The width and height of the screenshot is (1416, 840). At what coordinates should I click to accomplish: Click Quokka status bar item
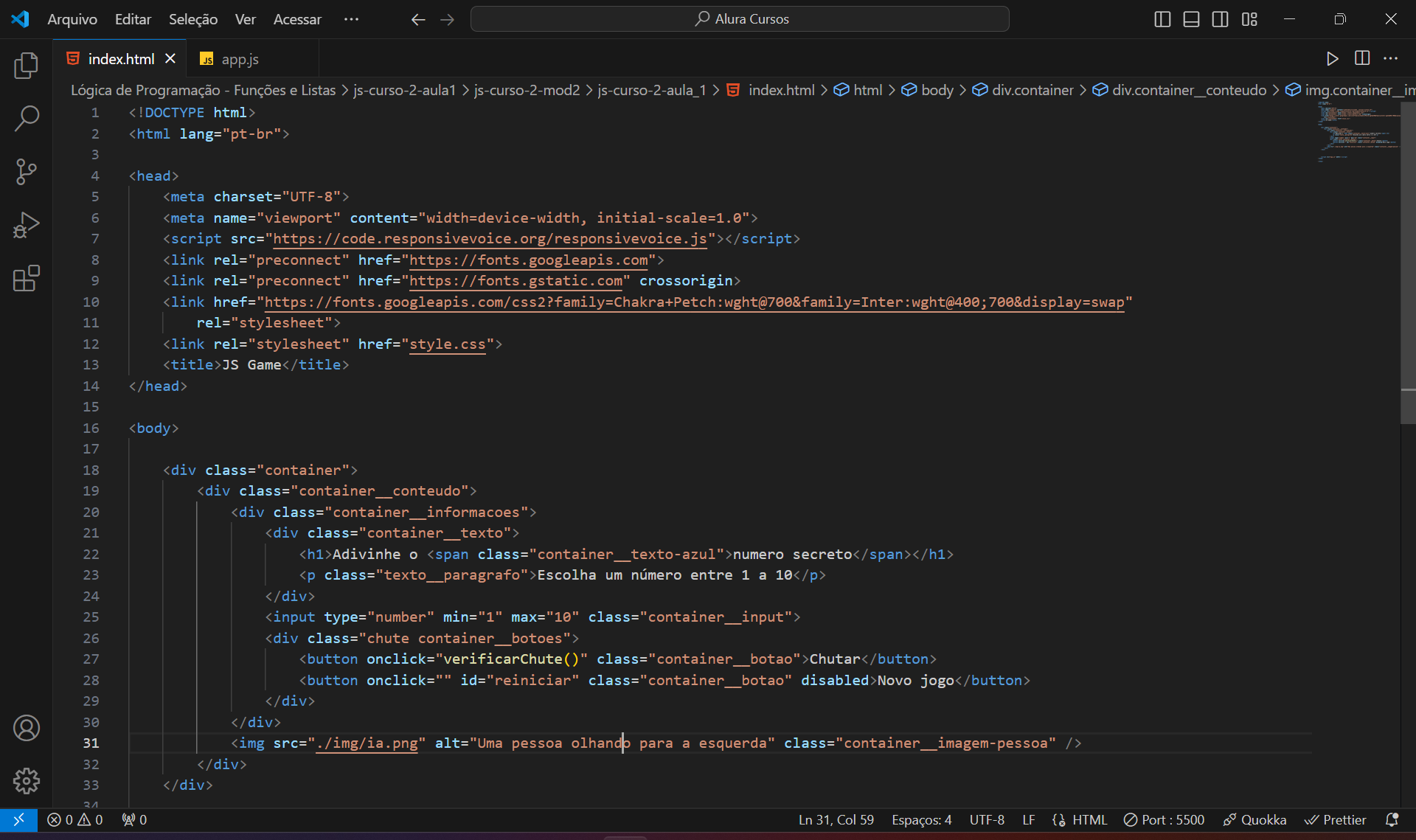(1254, 819)
